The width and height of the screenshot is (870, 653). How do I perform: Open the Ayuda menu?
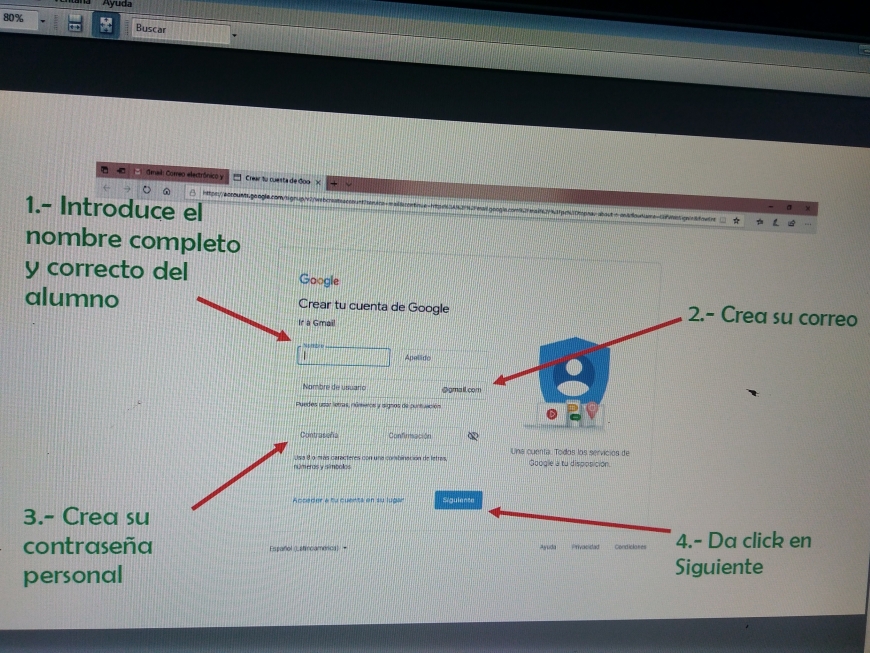117,3
